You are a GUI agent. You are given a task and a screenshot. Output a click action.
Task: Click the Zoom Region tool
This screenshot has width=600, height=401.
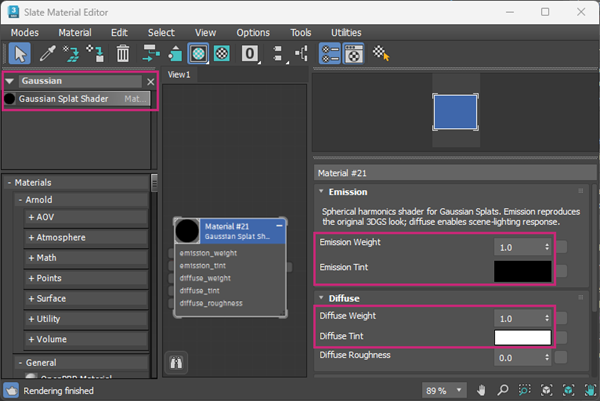[524, 391]
